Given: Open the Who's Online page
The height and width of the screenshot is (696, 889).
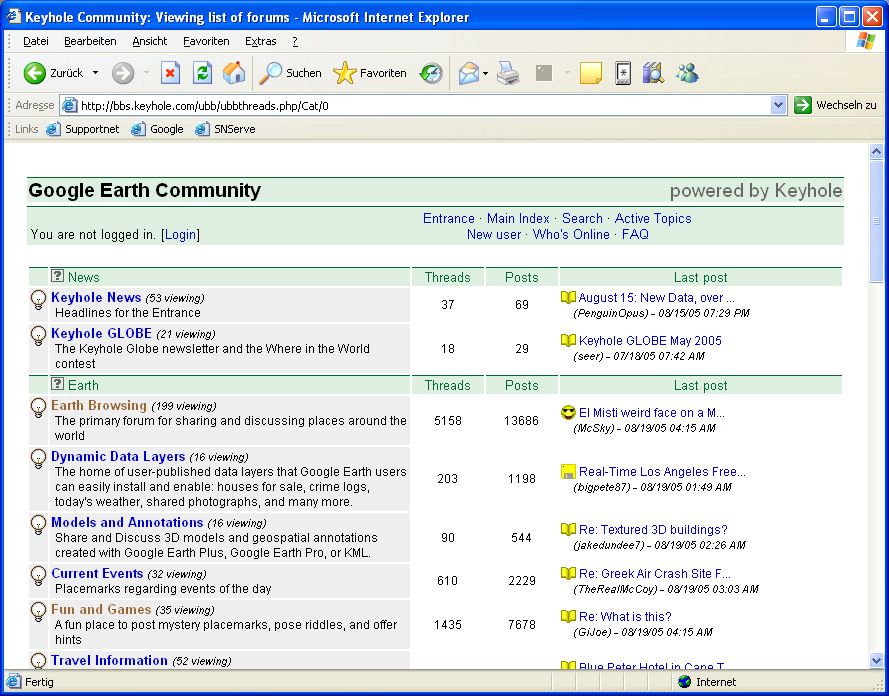Looking at the screenshot, I should pyautogui.click(x=571, y=234).
